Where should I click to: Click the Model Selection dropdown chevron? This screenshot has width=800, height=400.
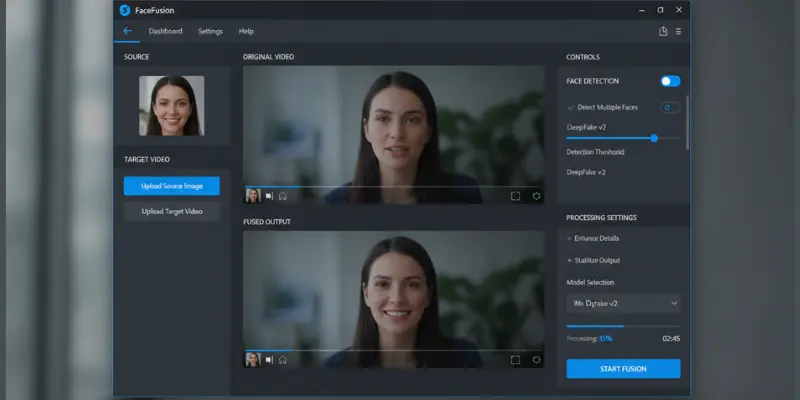[x=674, y=303]
